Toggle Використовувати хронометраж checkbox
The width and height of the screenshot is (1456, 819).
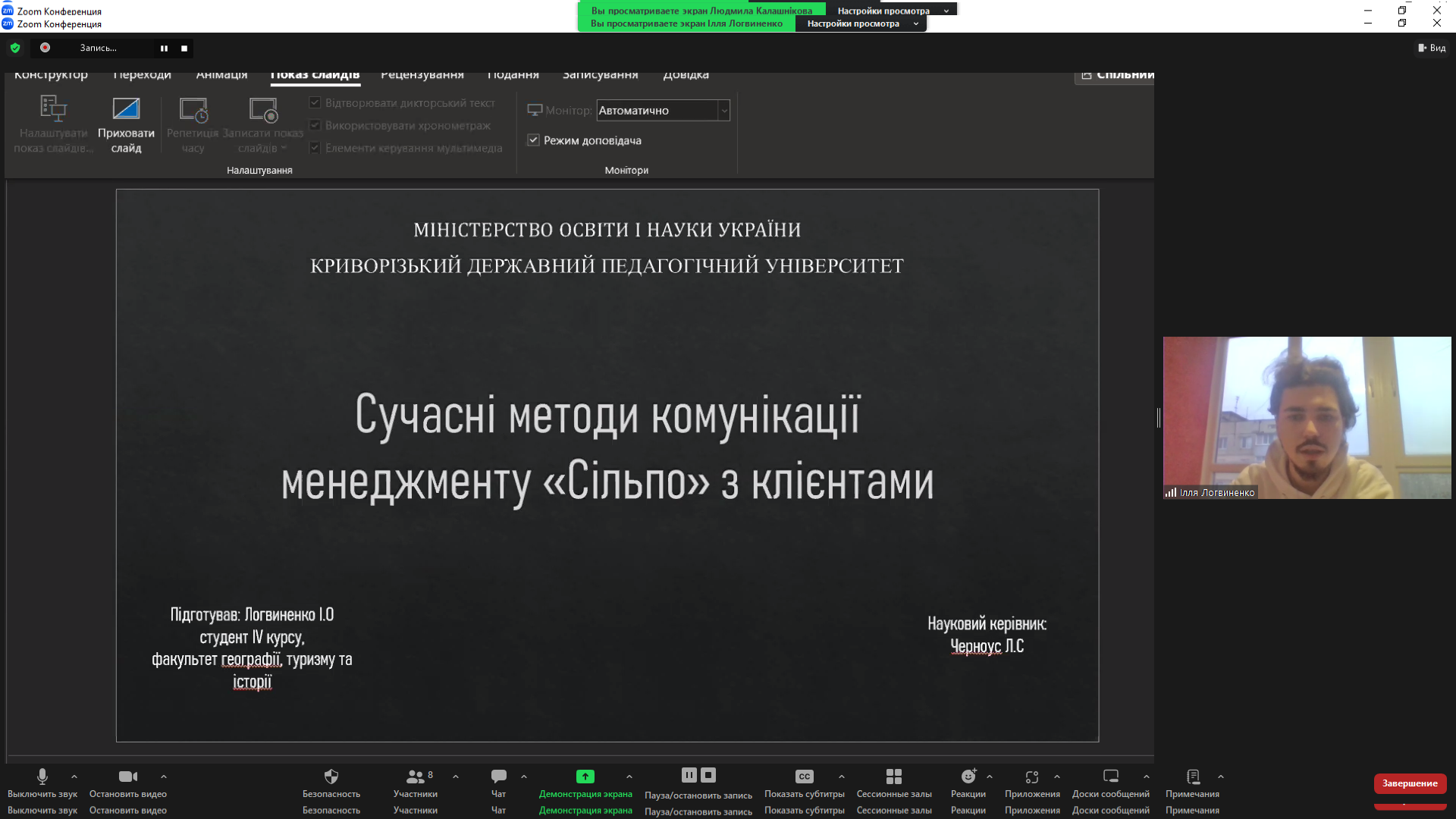[x=315, y=125]
